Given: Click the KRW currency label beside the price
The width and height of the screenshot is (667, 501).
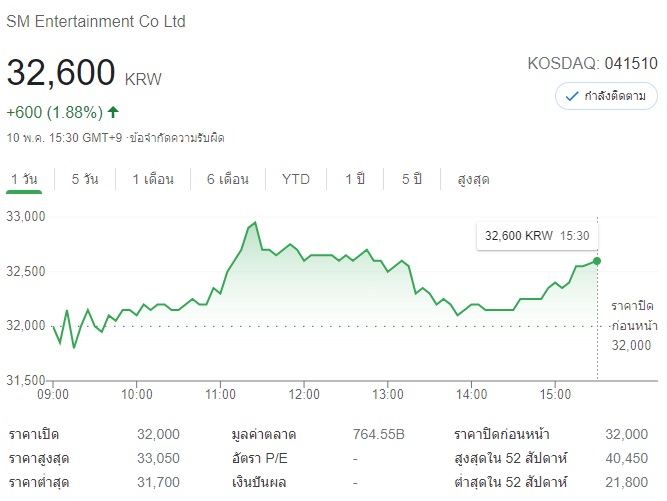Looking at the screenshot, I should [143, 80].
